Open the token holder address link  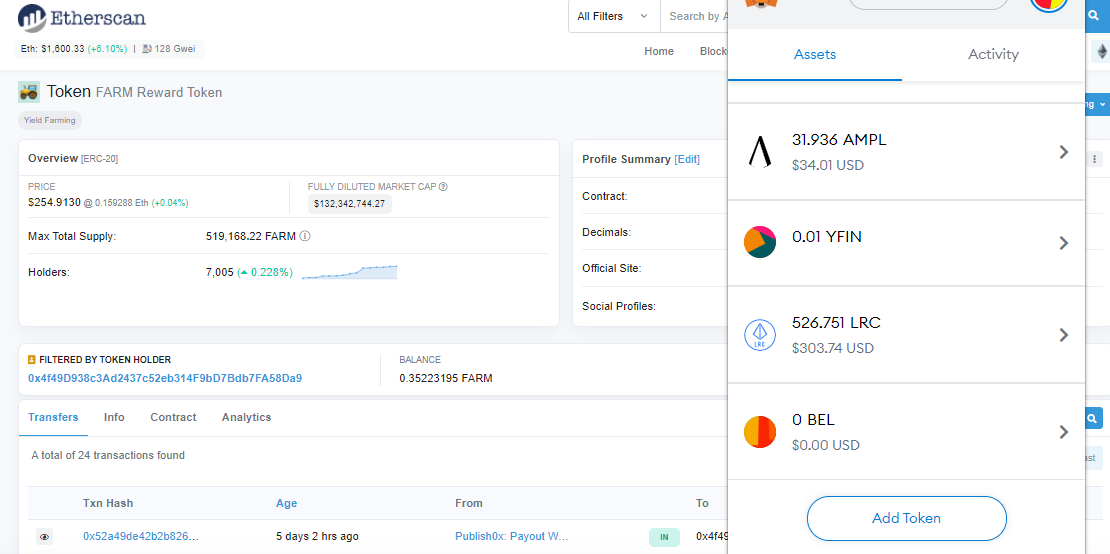pyautogui.click(x=165, y=378)
